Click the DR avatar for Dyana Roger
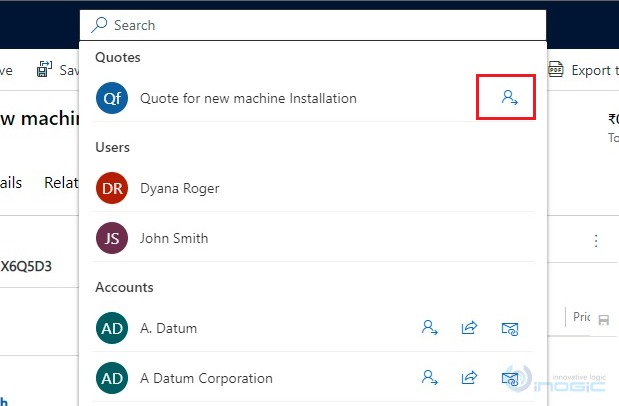The height and width of the screenshot is (406, 619). [111, 188]
